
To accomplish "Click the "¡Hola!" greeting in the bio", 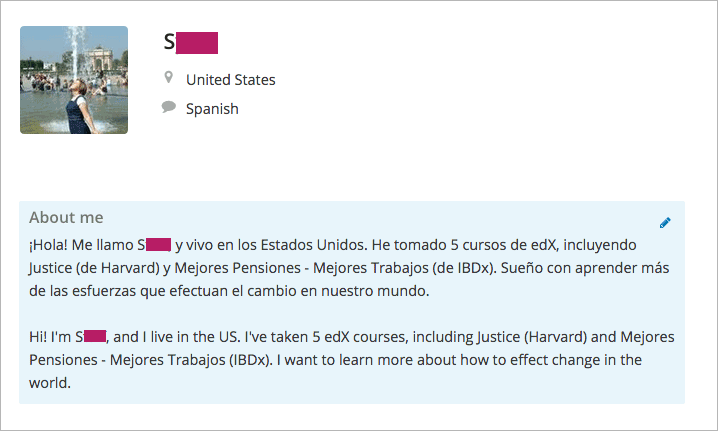I will 47,244.
